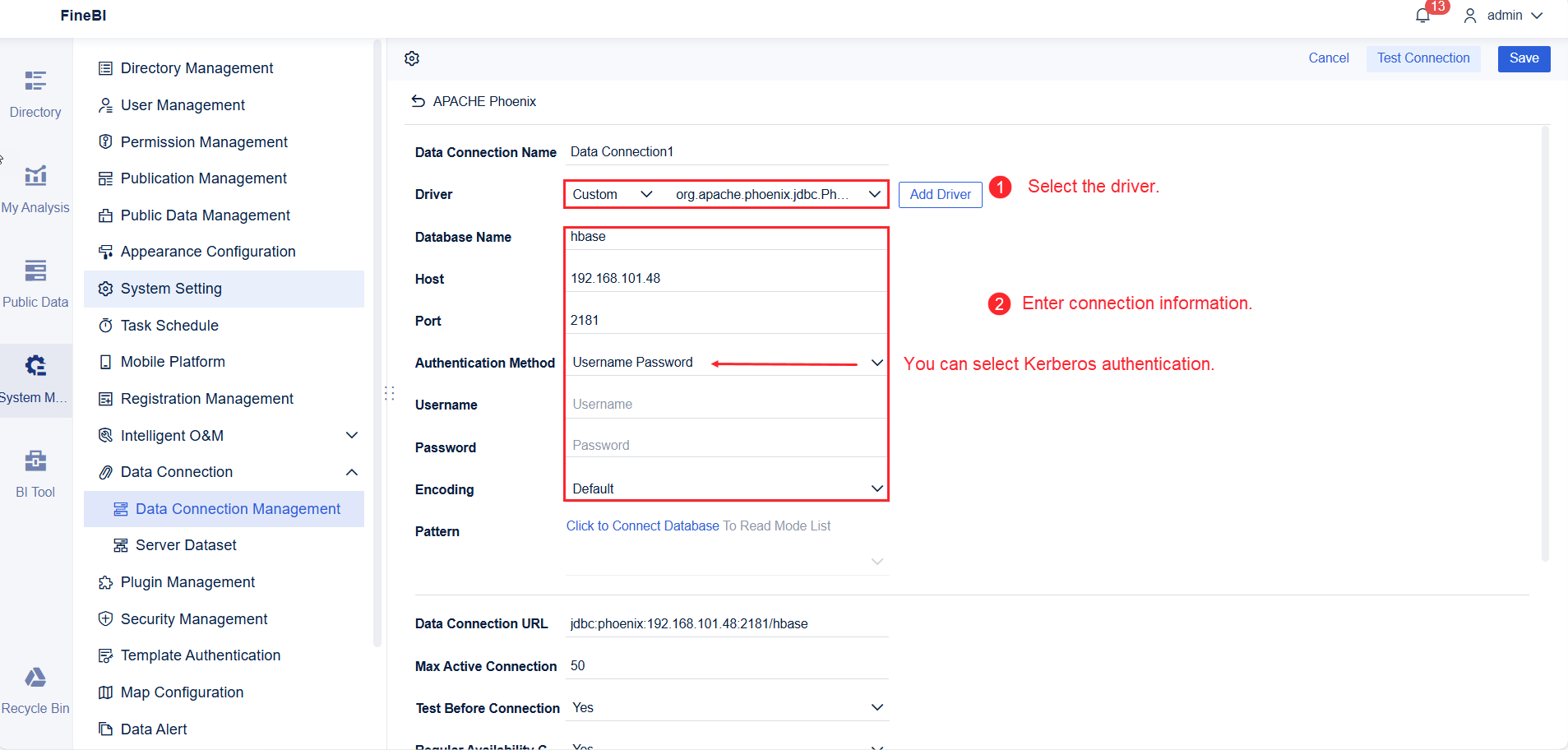This screenshot has width=1568, height=750.
Task: Select Data Connection Management menu item
Action: (x=224, y=509)
